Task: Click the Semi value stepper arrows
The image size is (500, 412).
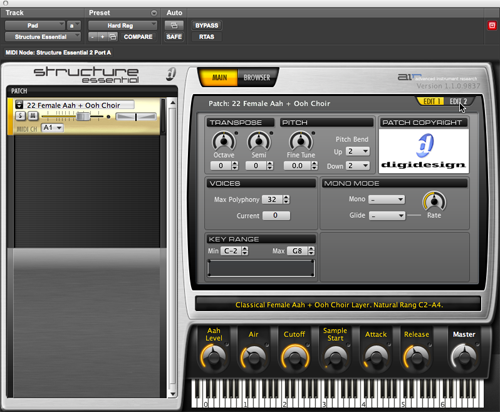Action: pyautogui.click(x=270, y=166)
